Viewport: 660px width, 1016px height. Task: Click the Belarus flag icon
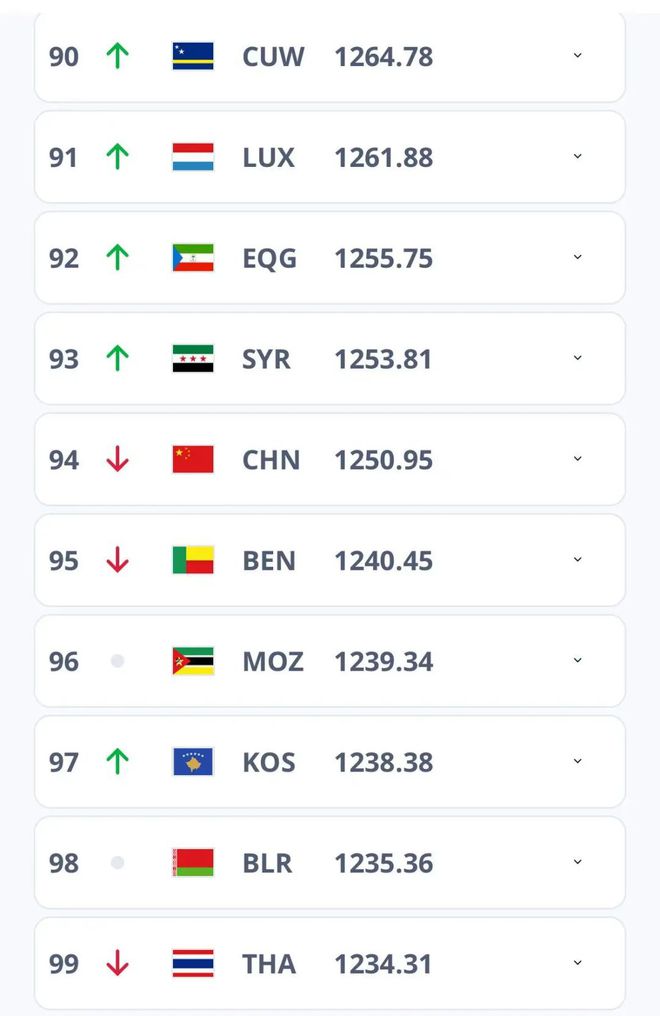pyautogui.click(x=193, y=862)
